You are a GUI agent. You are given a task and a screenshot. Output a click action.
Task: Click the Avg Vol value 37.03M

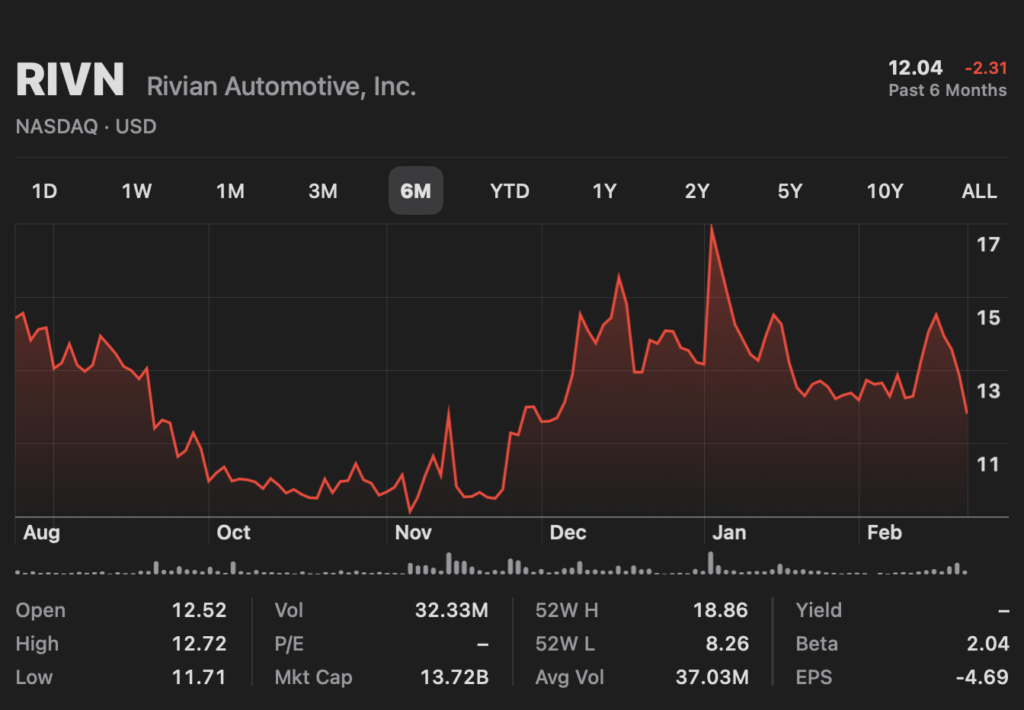pyautogui.click(x=712, y=677)
